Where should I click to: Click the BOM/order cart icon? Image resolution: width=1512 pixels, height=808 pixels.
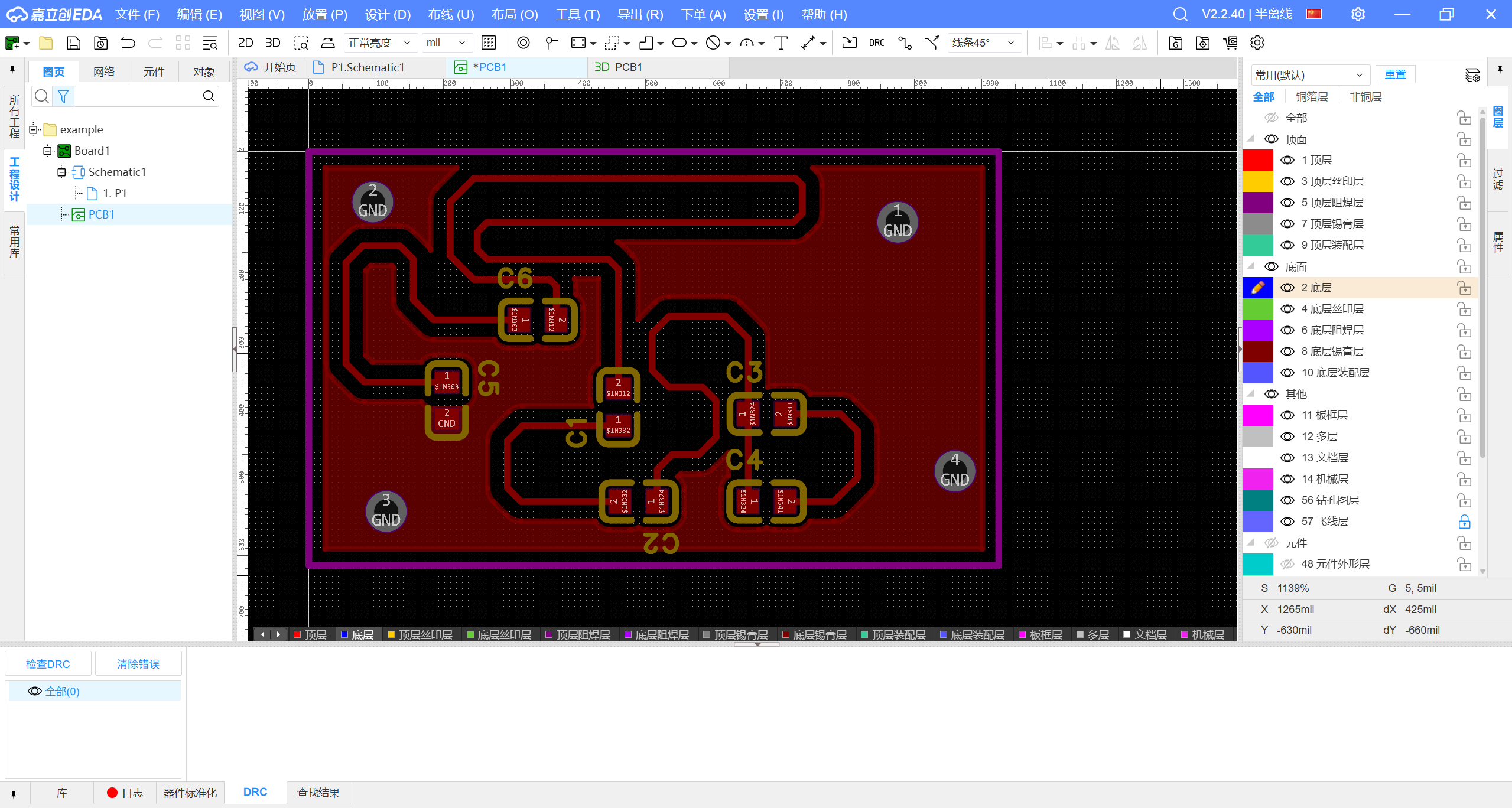pos(1230,43)
